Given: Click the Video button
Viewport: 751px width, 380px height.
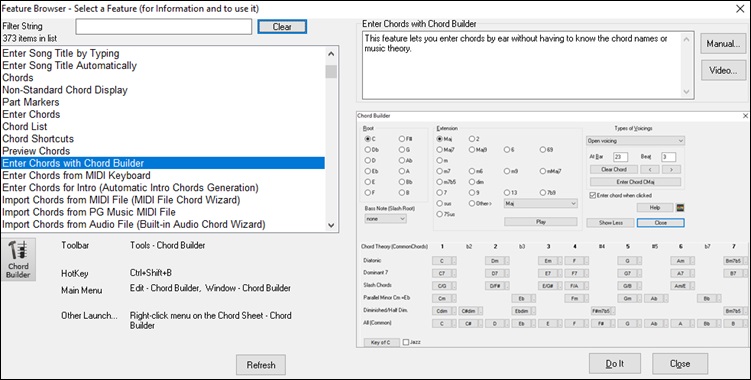Looking at the screenshot, I should pyautogui.click(x=723, y=70).
